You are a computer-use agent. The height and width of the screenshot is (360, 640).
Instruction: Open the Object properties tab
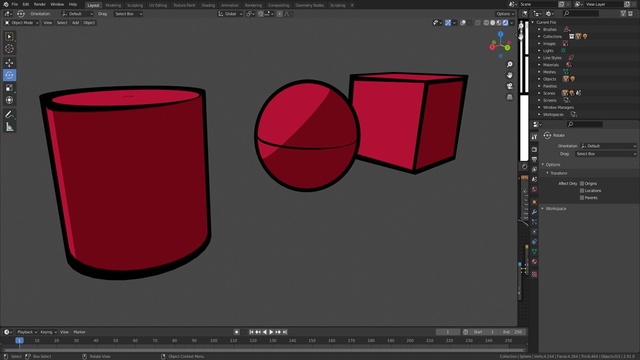coord(534,202)
